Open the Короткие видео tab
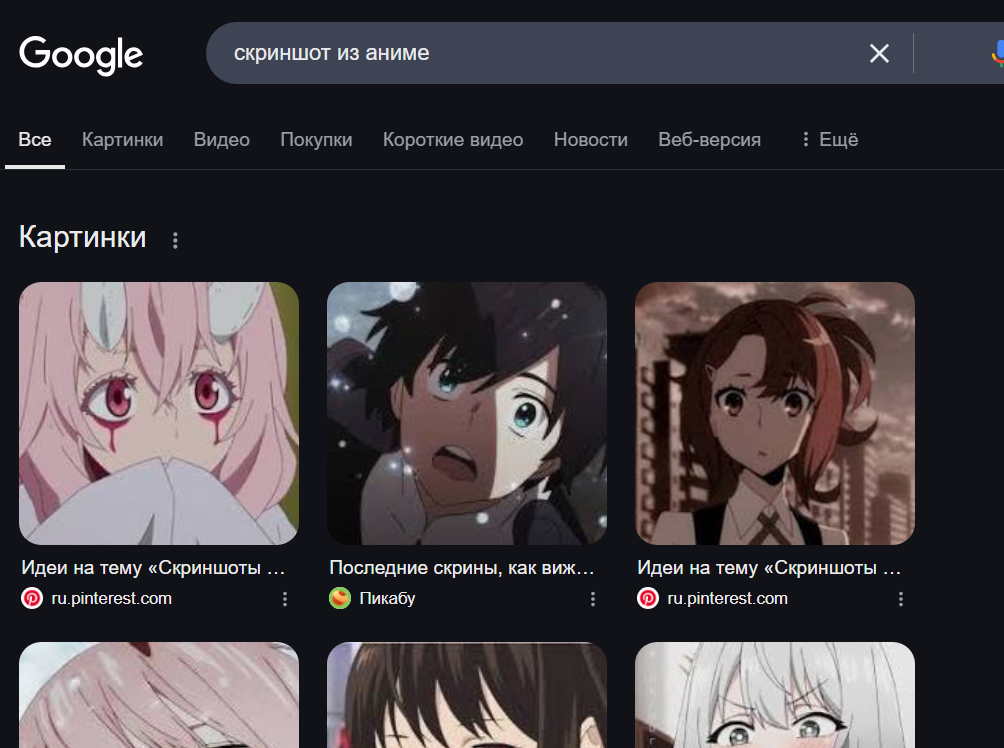 [453, 140]
